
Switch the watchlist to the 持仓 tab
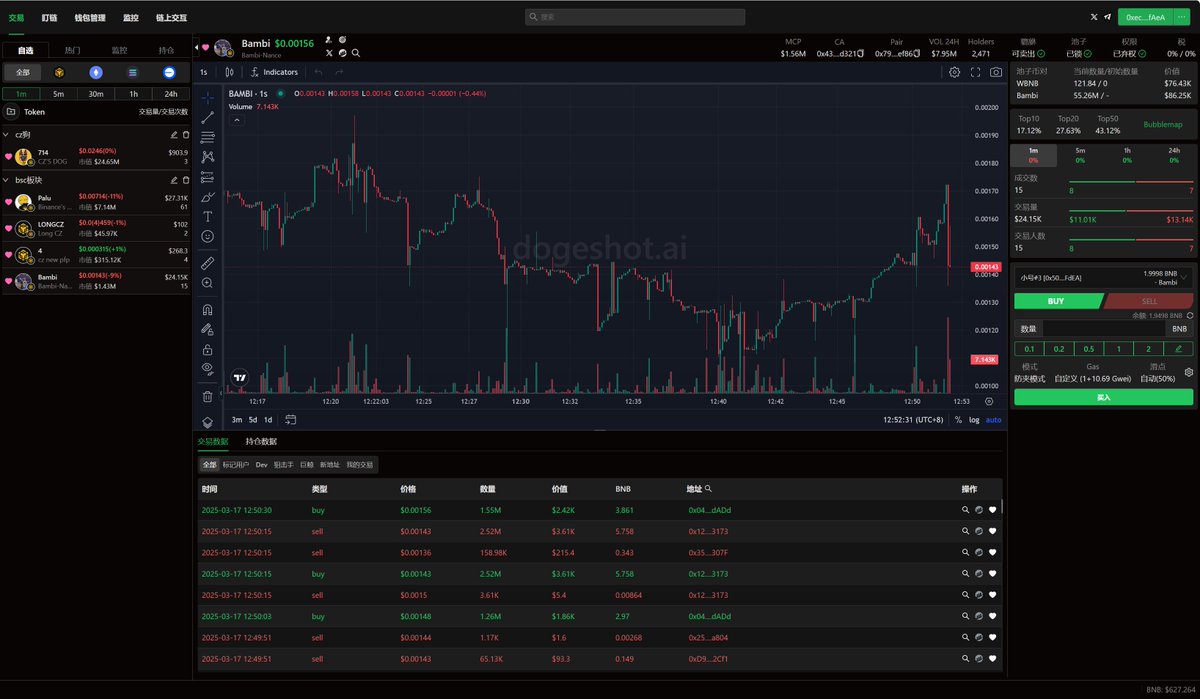pyautogui.click(x=166, y=49)
